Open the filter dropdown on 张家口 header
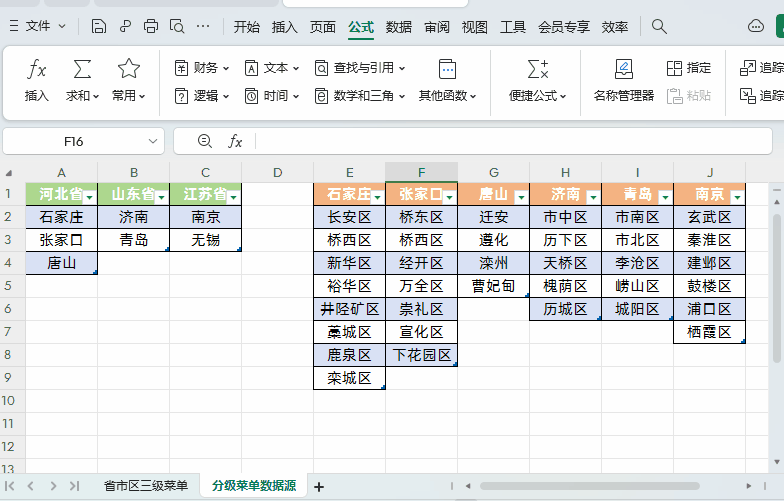Viewport: 784px width, 501px height. point(450,198)
